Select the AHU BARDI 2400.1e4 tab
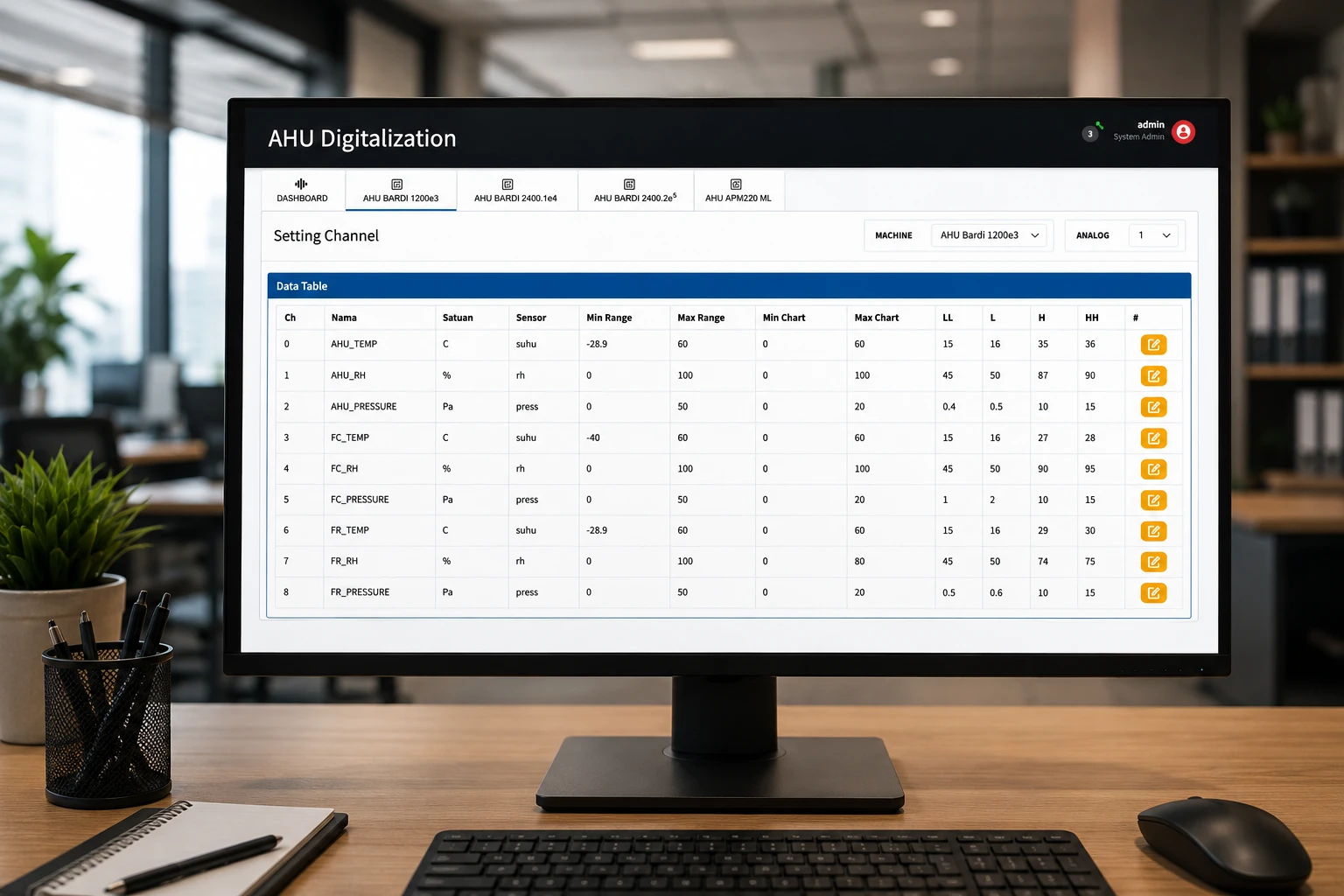The height and width of the screenshot is (896, 1344). tap(515, 191)
